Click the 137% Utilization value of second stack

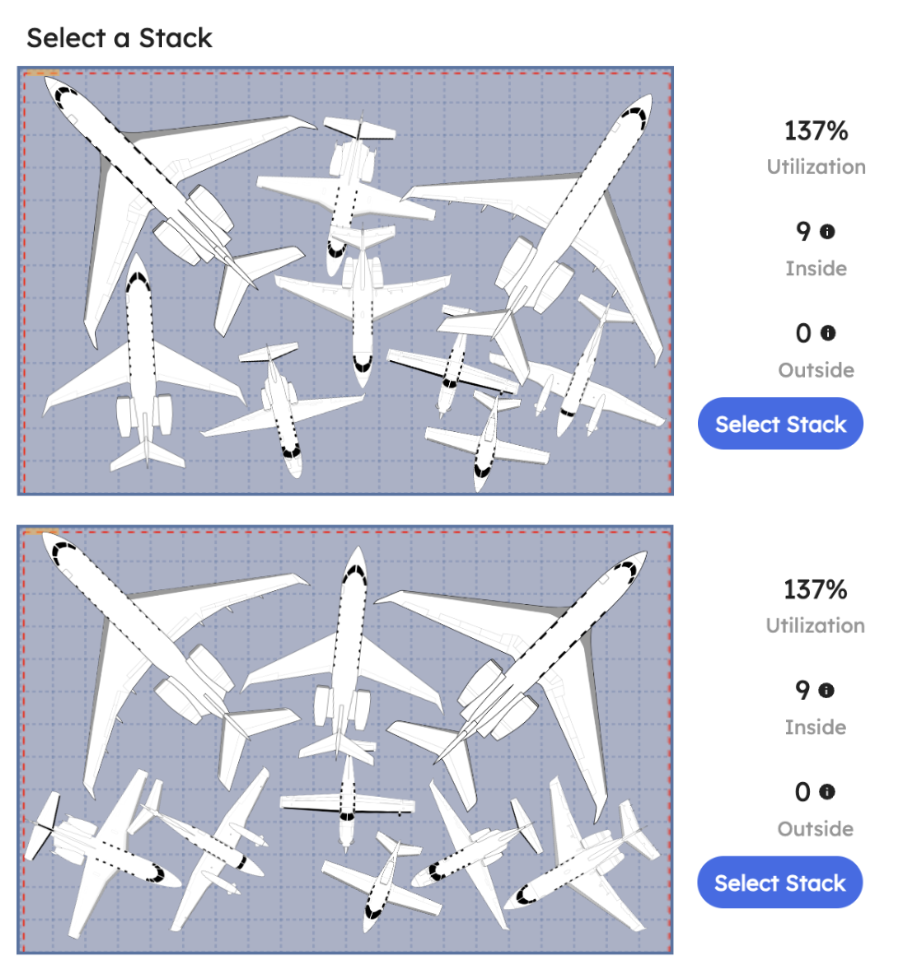coord(815,590)
